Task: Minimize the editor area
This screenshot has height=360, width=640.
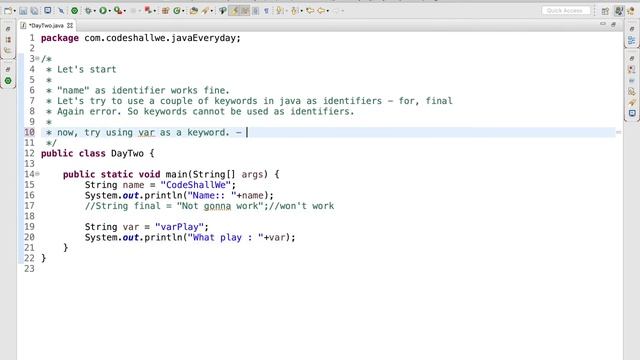Action: [603, 24]
